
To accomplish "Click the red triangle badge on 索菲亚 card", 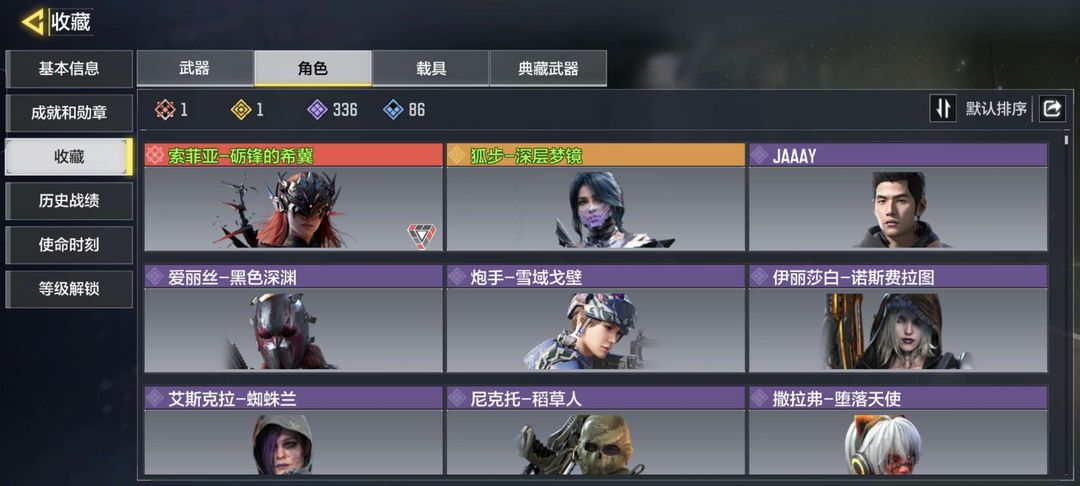I will pos(421,235).
